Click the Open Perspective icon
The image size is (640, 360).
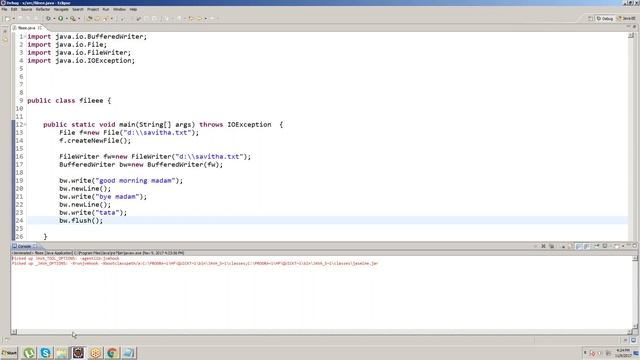[590, 18]
